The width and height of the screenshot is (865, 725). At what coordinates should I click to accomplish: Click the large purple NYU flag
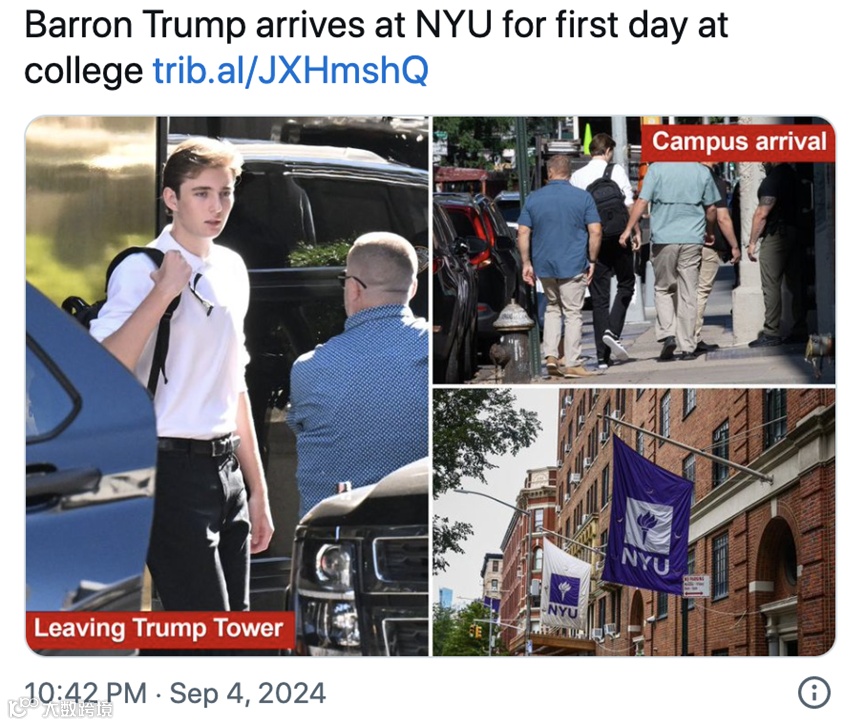pyautogui.click(x=647, y=515)
